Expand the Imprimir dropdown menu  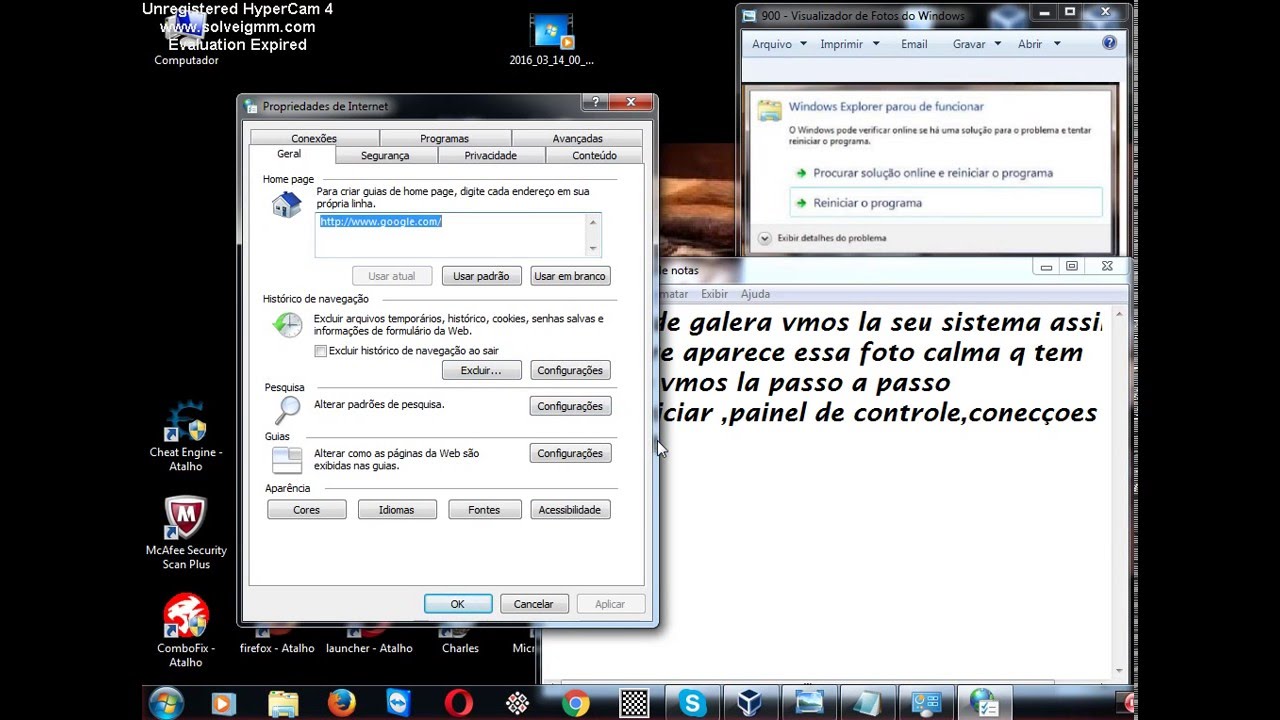849,44
